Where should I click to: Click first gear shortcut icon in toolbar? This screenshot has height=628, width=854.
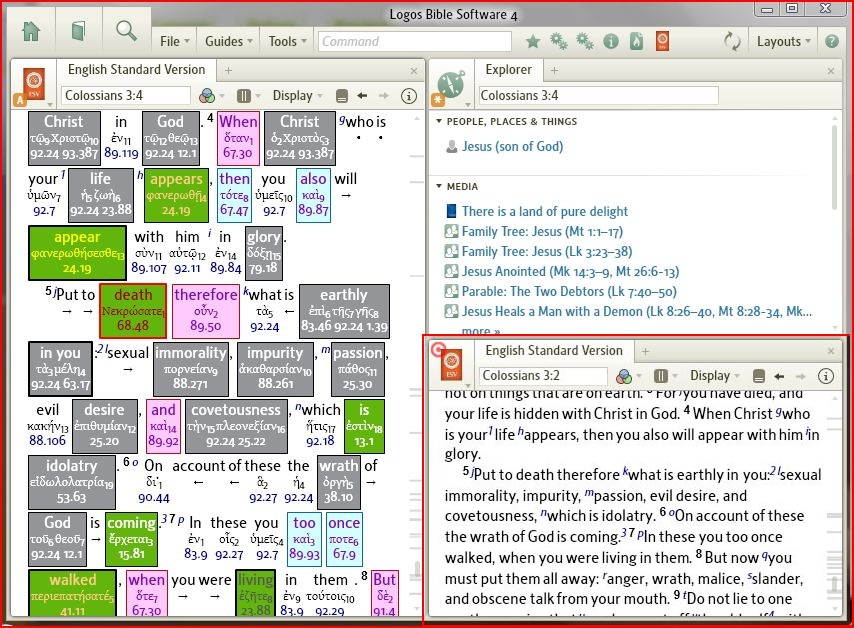tap(558, 41)
